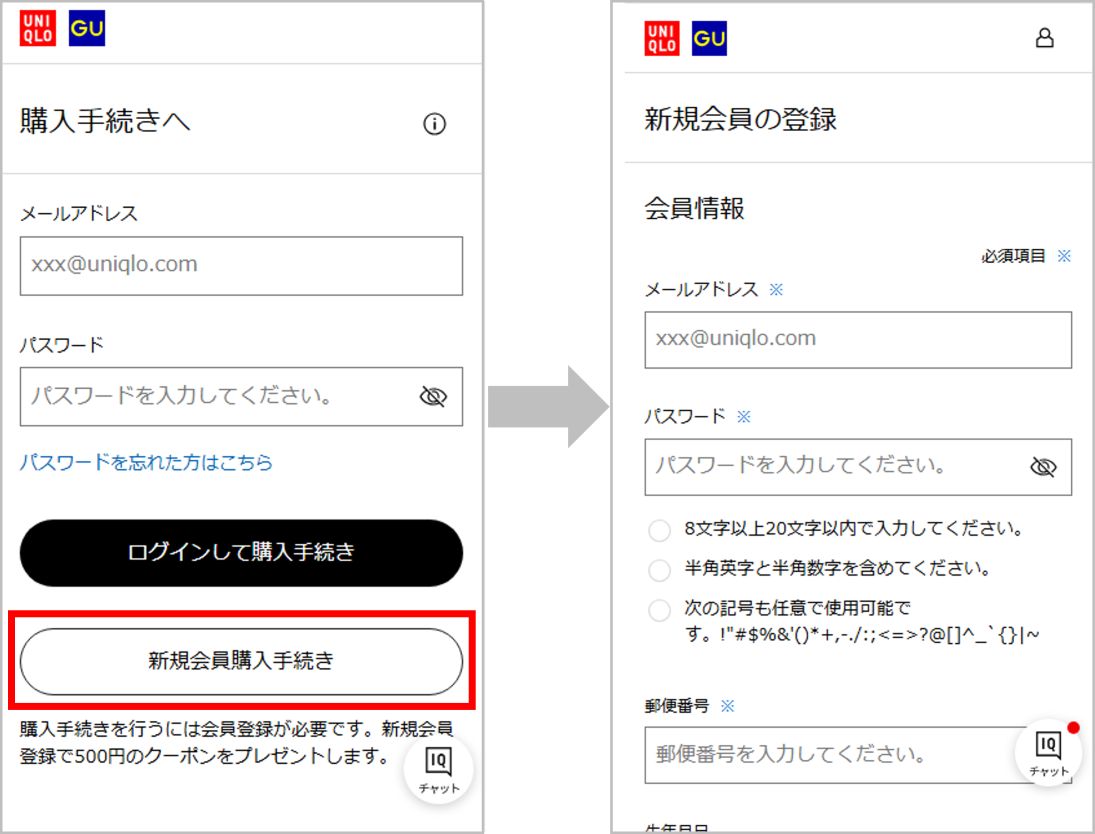
Task: Focus the 郵便番号 input field
Action: click(x=830, y=755)
